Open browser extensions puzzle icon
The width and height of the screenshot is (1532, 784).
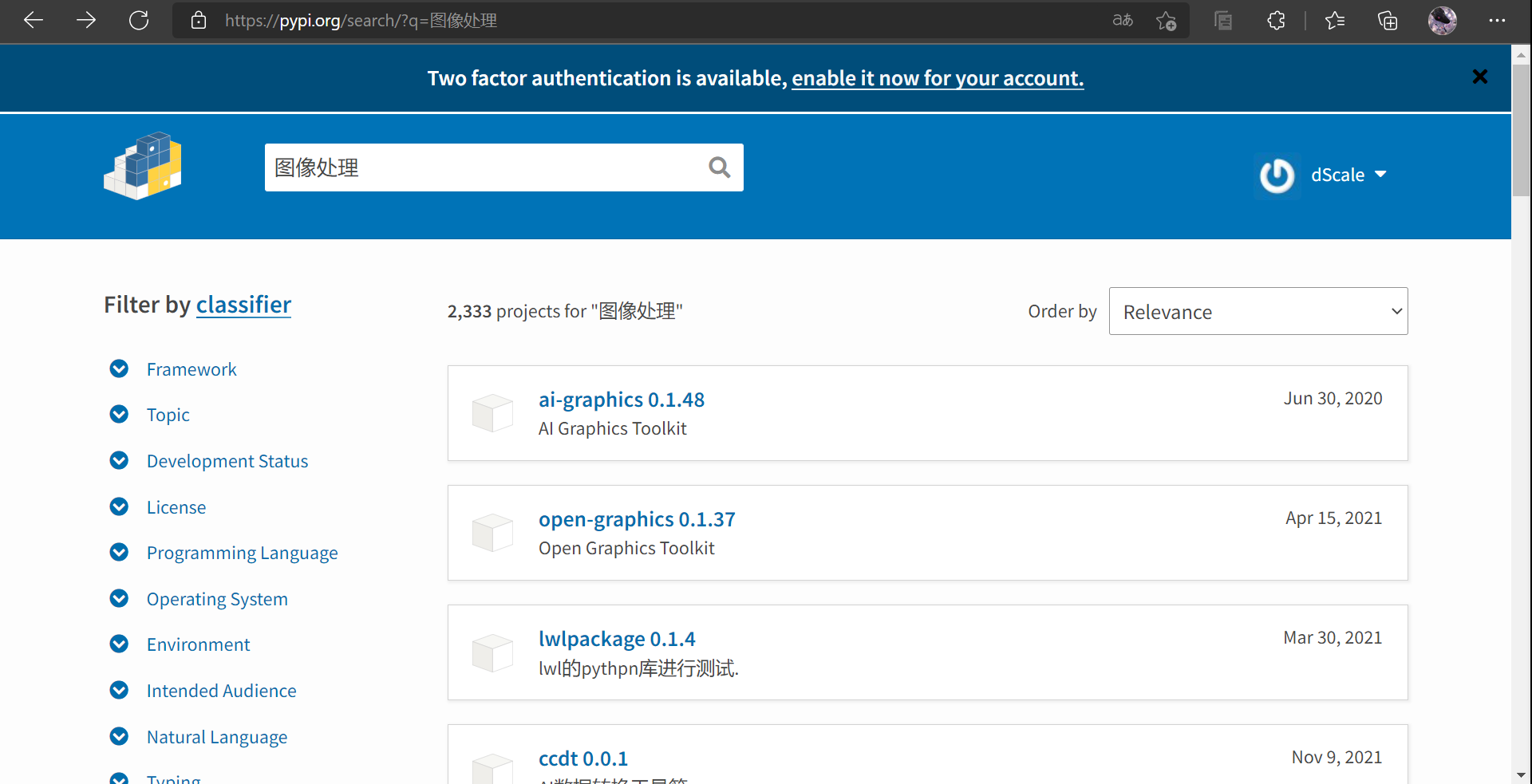[1276, 21]
